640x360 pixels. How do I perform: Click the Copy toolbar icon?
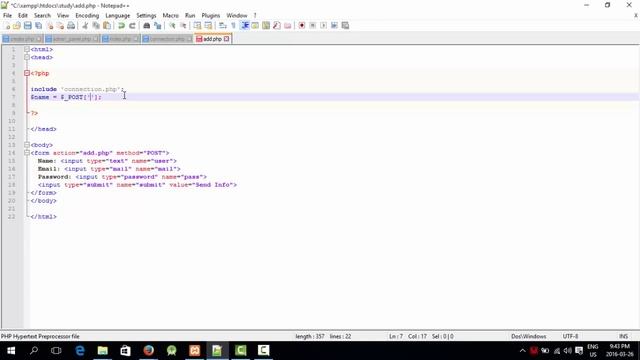96,26
